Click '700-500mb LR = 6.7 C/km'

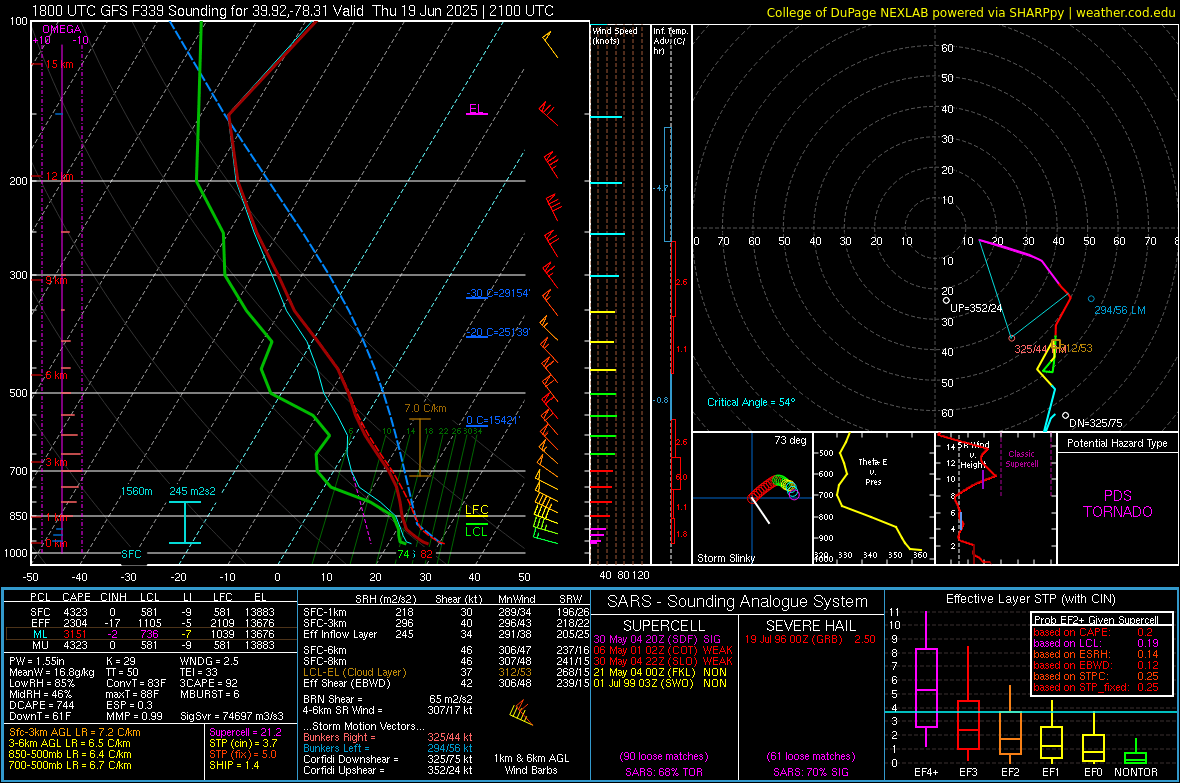click(70, 765)
